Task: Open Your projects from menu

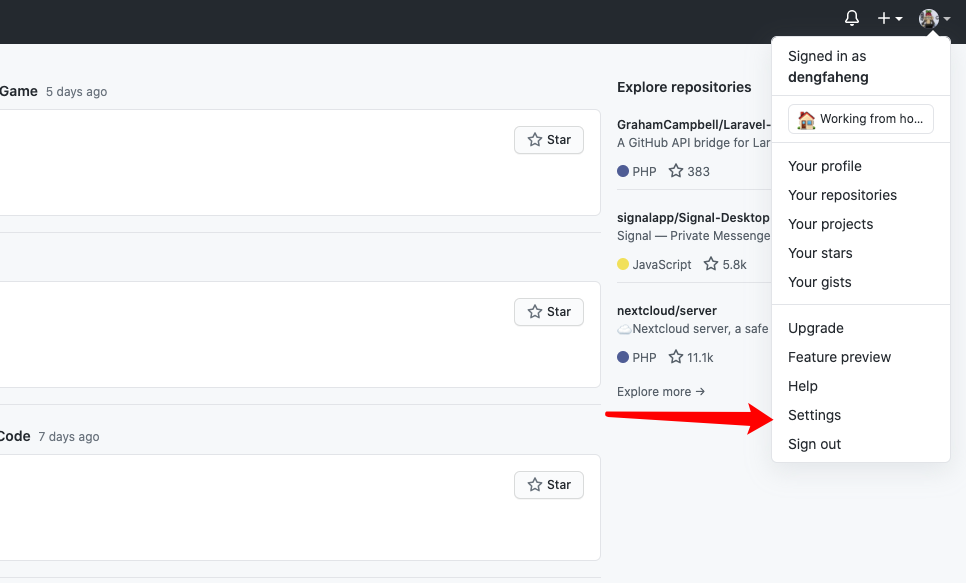Action: pyautogui.click(x=830, y=224)
